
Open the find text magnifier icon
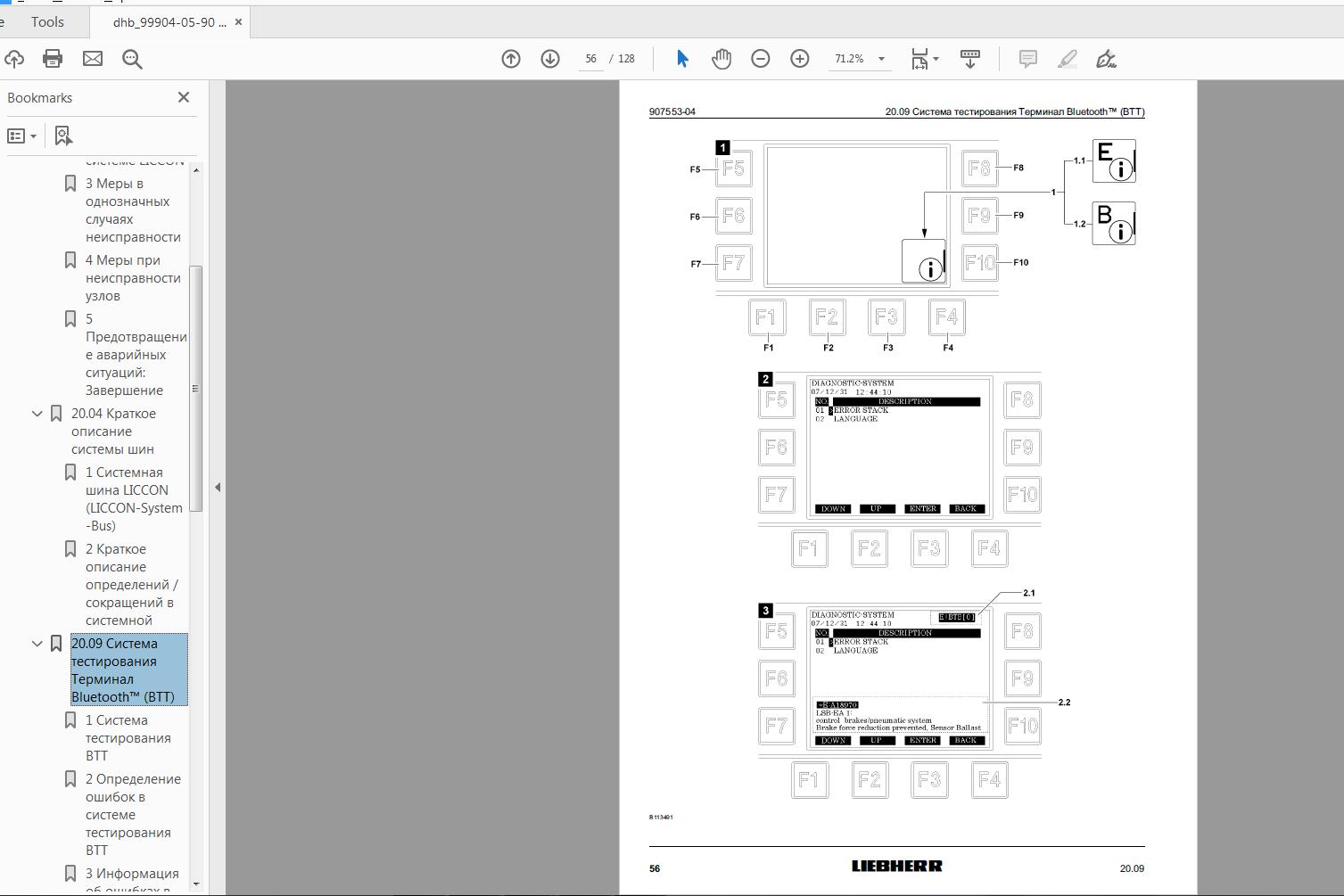tap(132, 59)
